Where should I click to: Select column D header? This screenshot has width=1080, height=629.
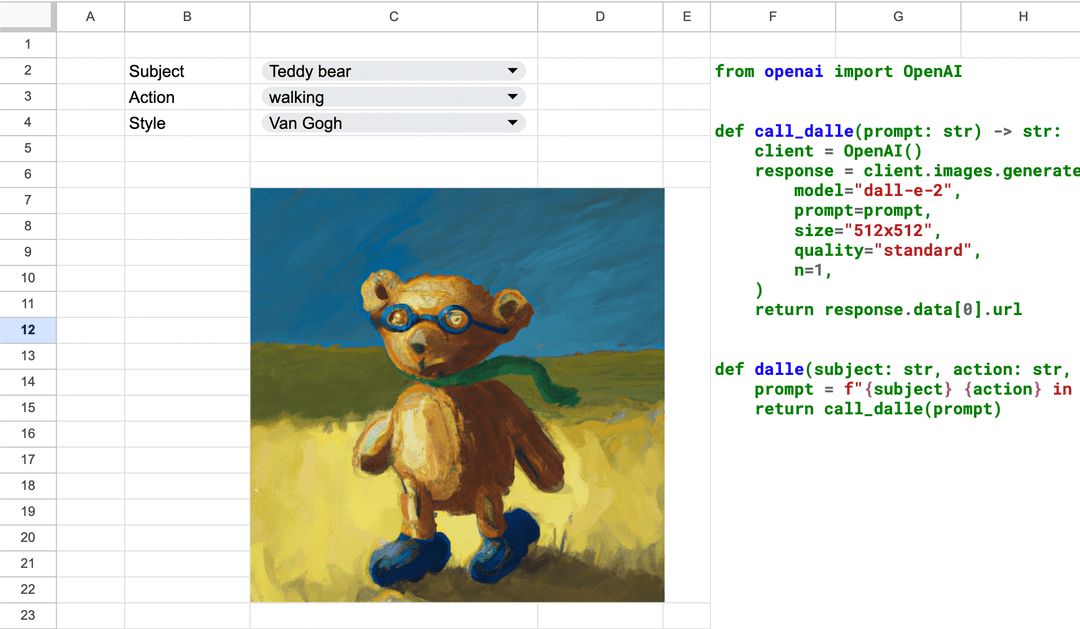(600, 17)
